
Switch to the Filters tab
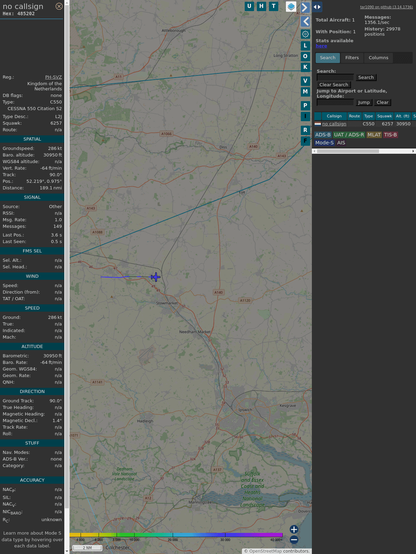(352, 58)
